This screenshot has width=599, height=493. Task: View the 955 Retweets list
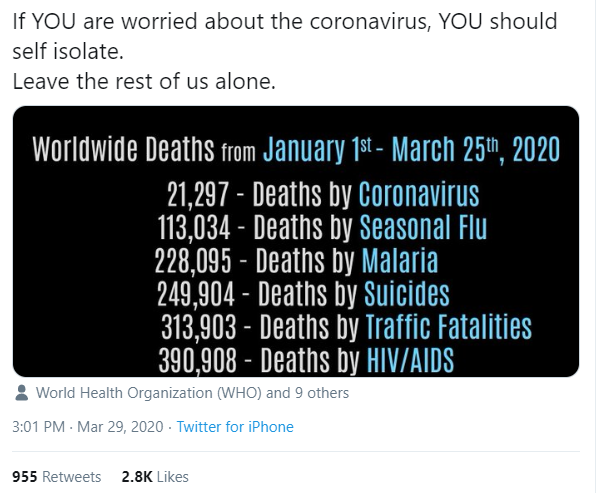coord(57,477)
